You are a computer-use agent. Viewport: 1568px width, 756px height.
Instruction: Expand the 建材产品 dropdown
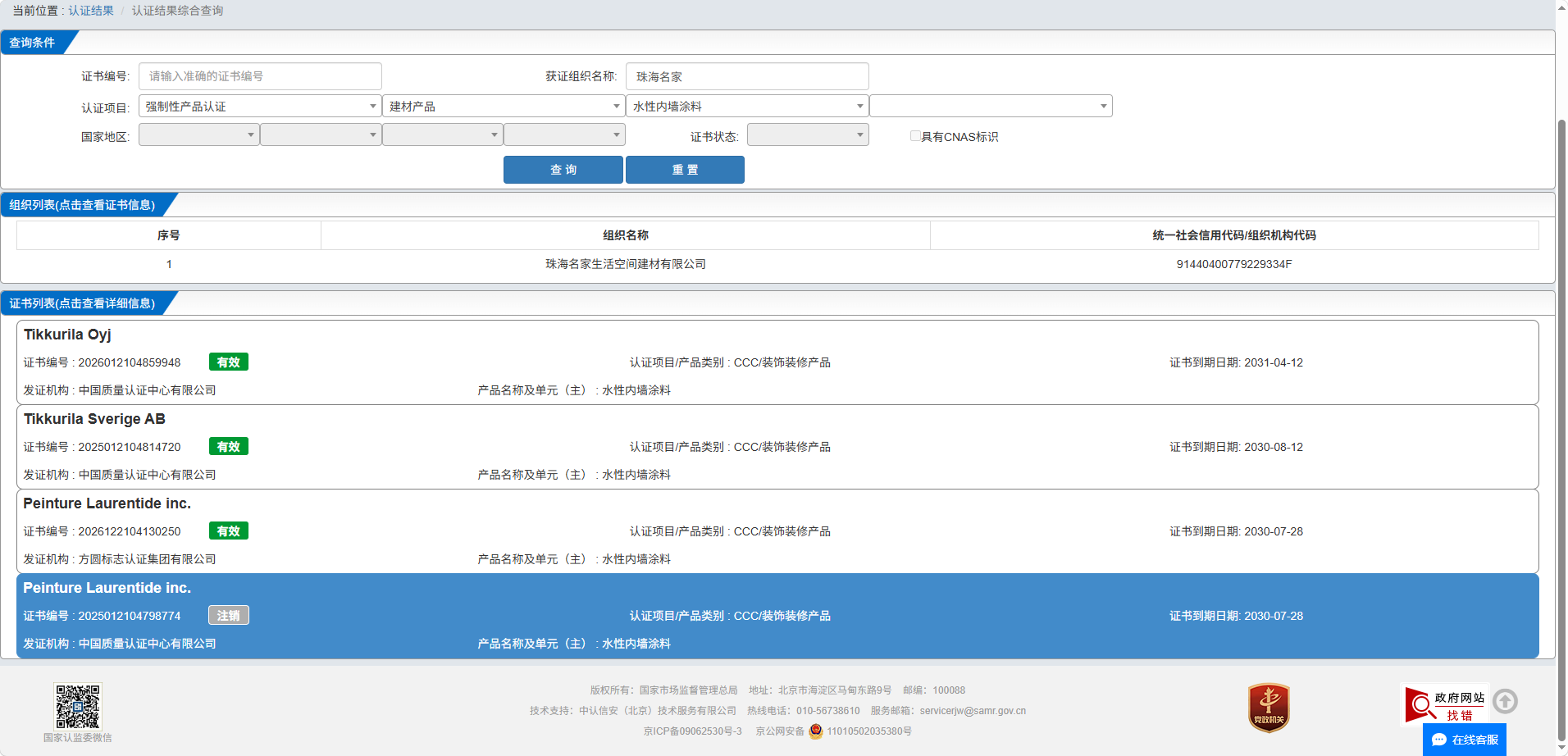coord(504,107)
